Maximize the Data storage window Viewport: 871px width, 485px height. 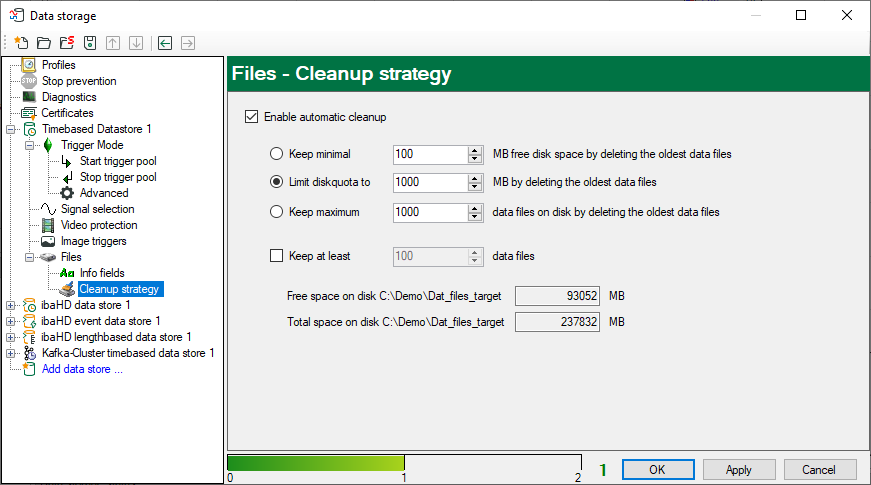pos(801,15)
